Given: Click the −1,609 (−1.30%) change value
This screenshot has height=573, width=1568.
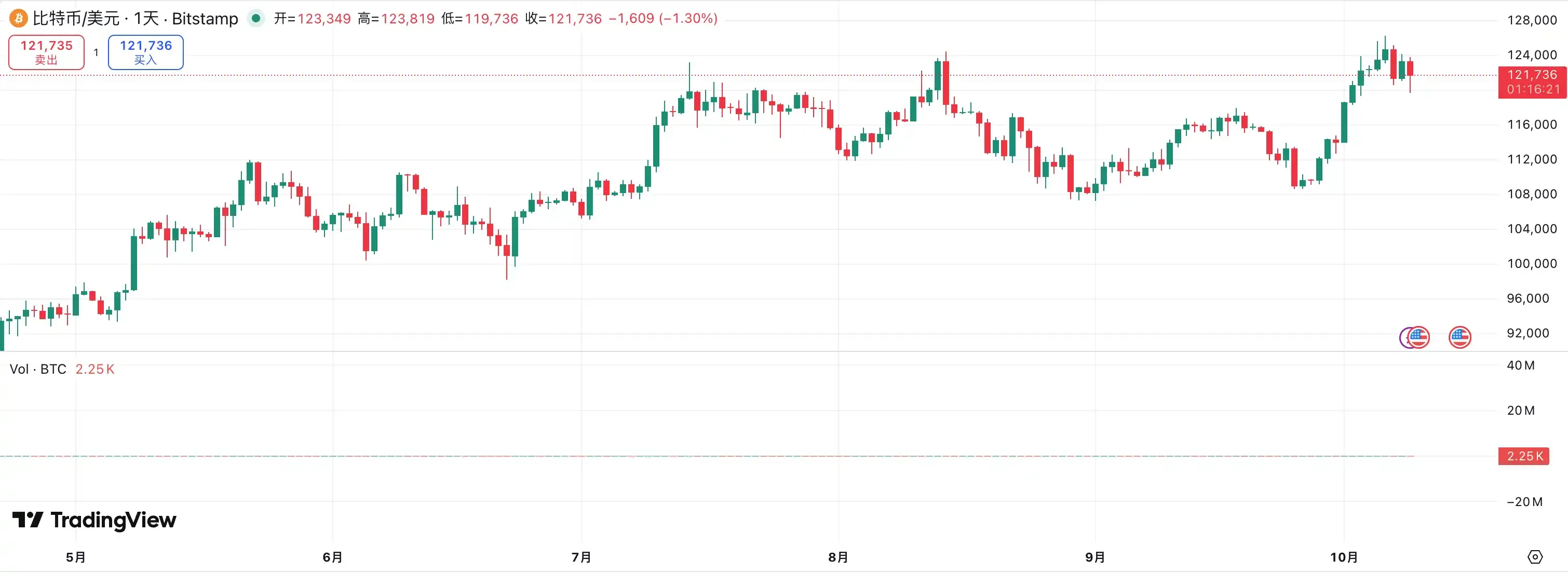Looking at the screenshot, I should click(663, 18).
